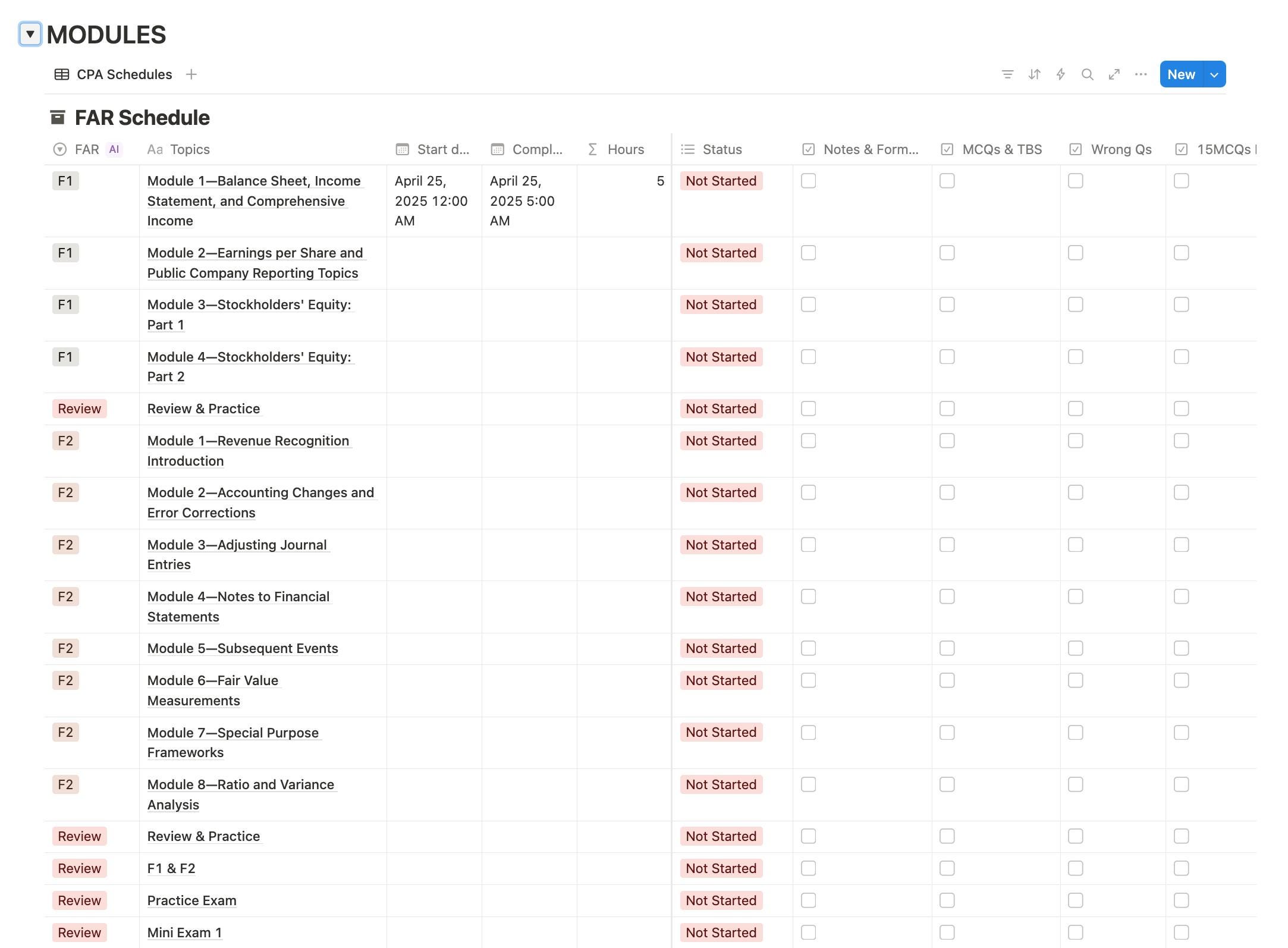Open Module 3—Adjusting Journal Entries page

238,554
